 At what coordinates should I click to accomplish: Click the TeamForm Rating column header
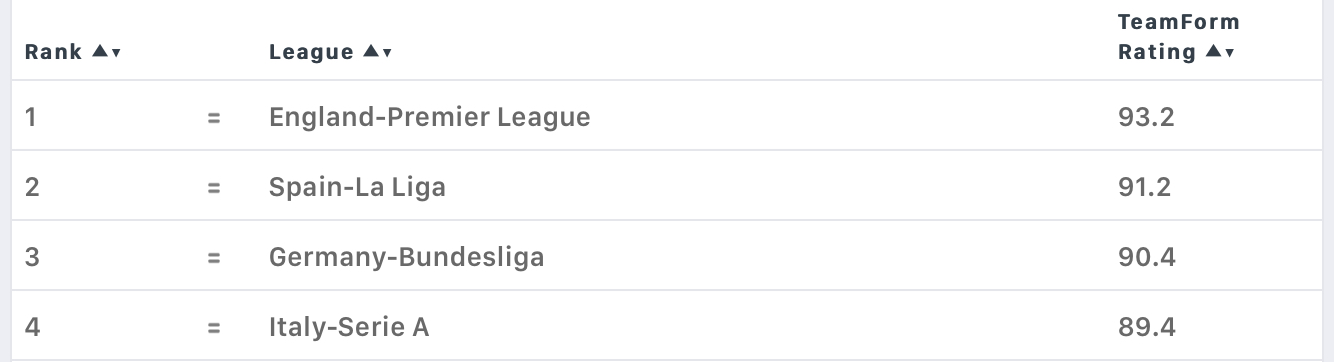click(x=1177, y=37)
